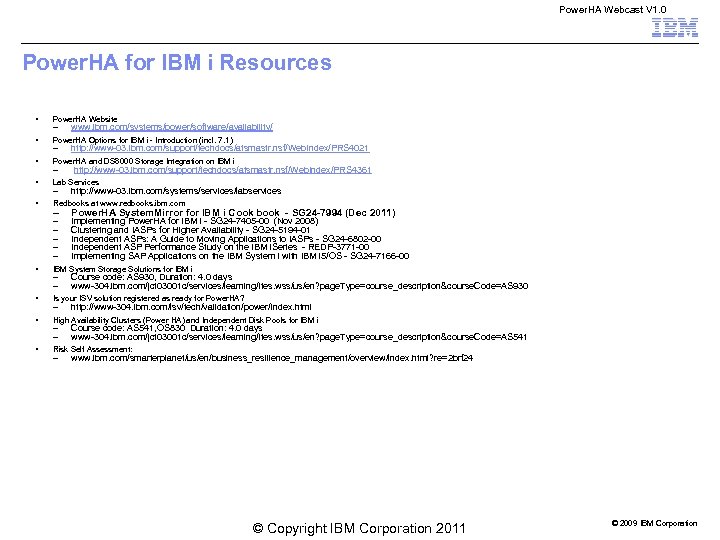
Task: Click IBM System Storage Solutions for IBM i heading
Action: point(123,269)
